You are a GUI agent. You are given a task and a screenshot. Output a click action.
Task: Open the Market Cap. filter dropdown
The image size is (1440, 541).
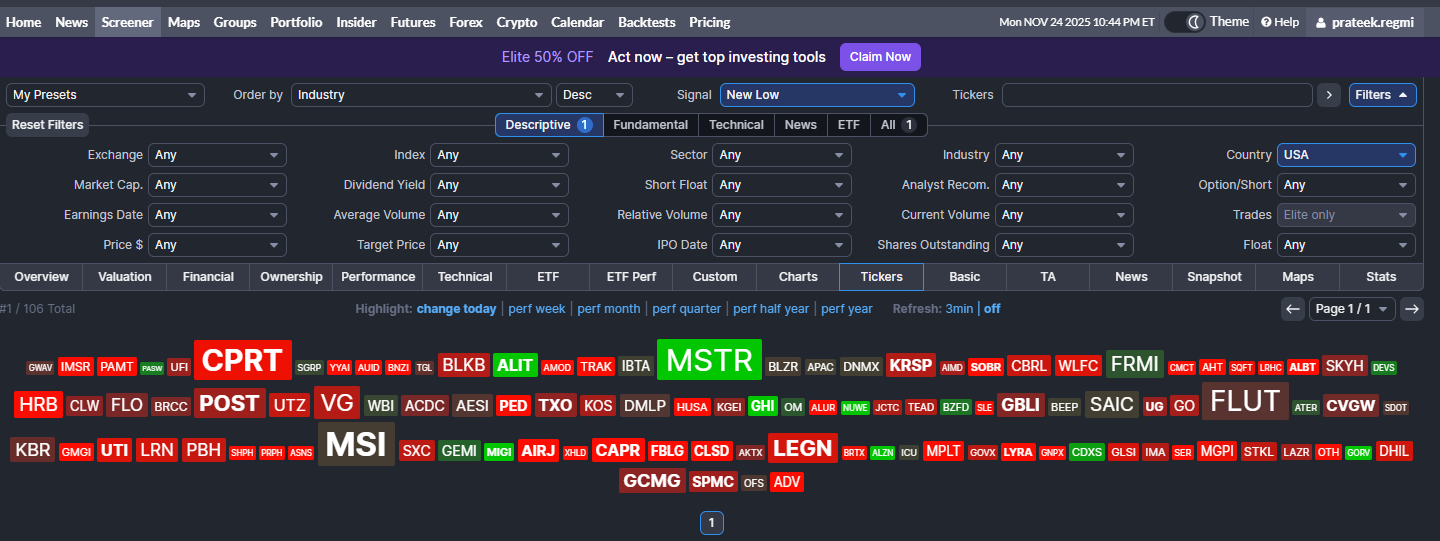pos(217,185)
